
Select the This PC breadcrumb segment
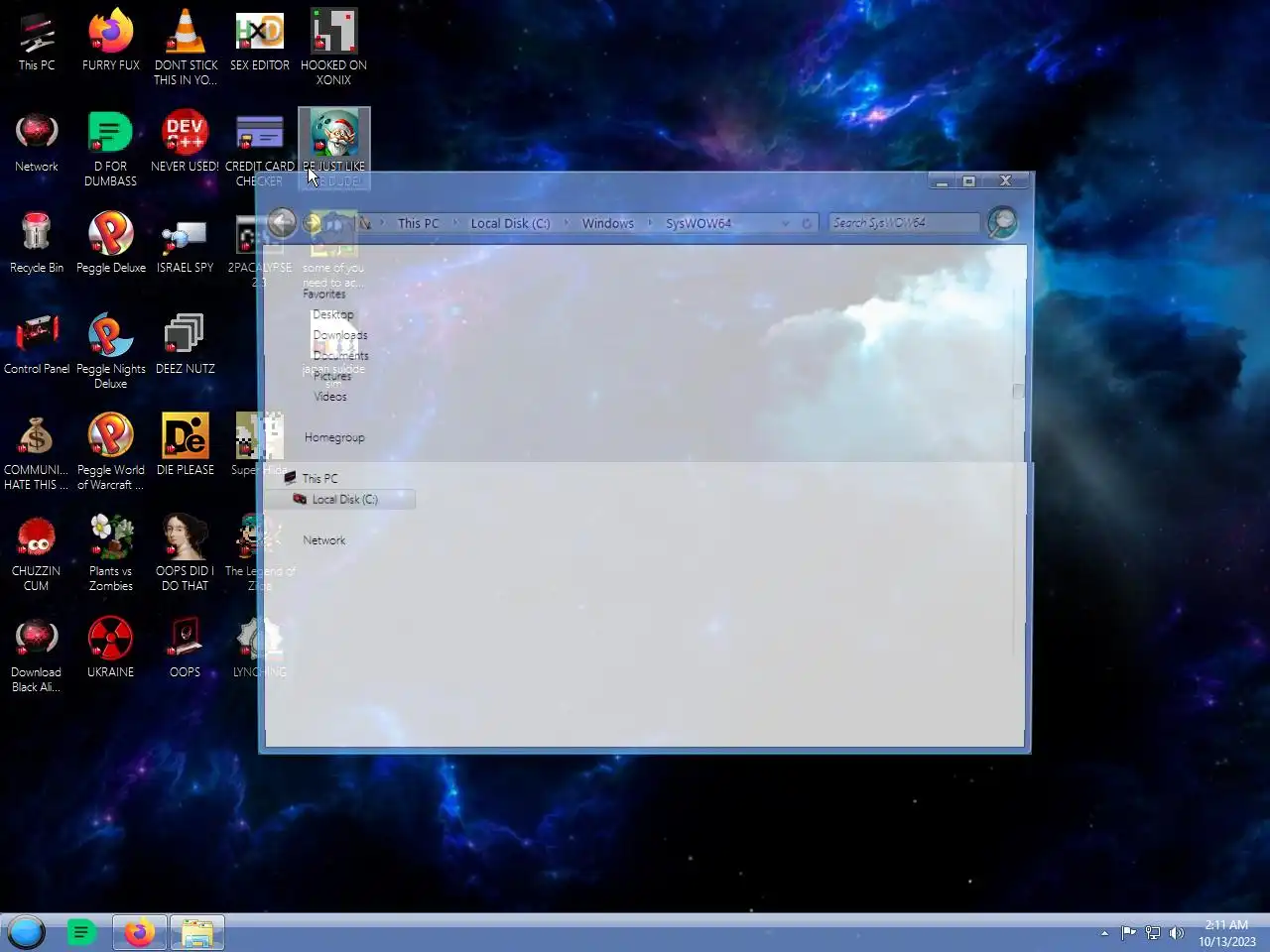pyautogui.click(x=418, y=223)
